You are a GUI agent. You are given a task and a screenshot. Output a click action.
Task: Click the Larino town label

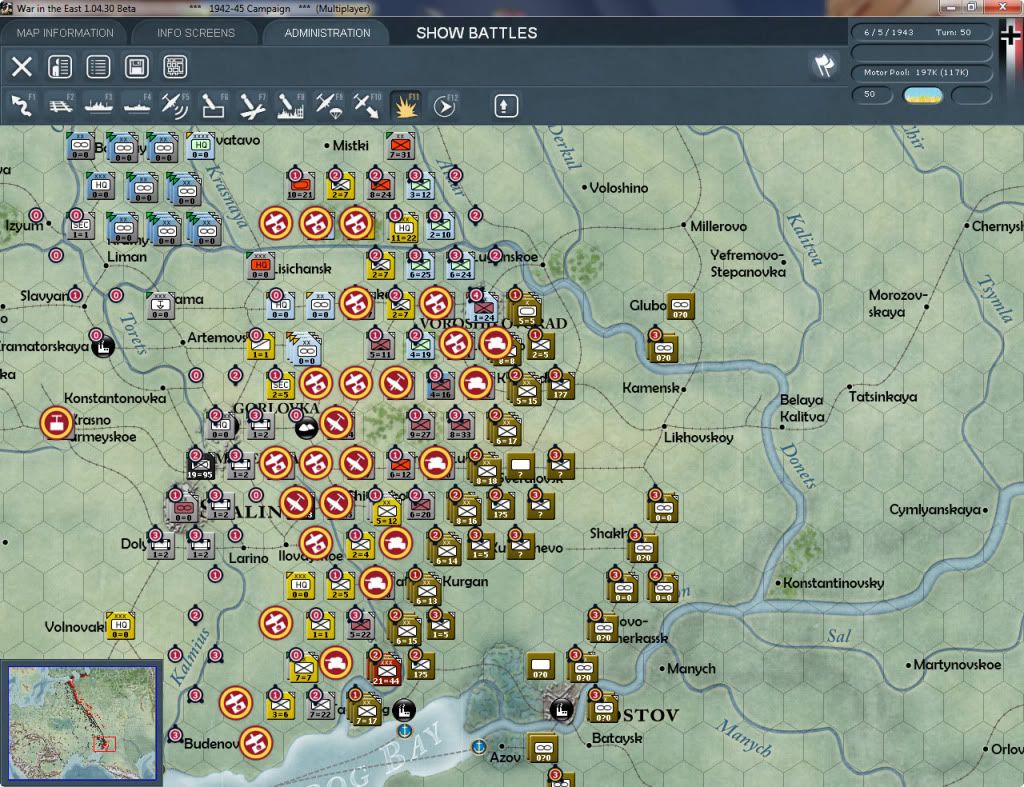pos(248,558)
